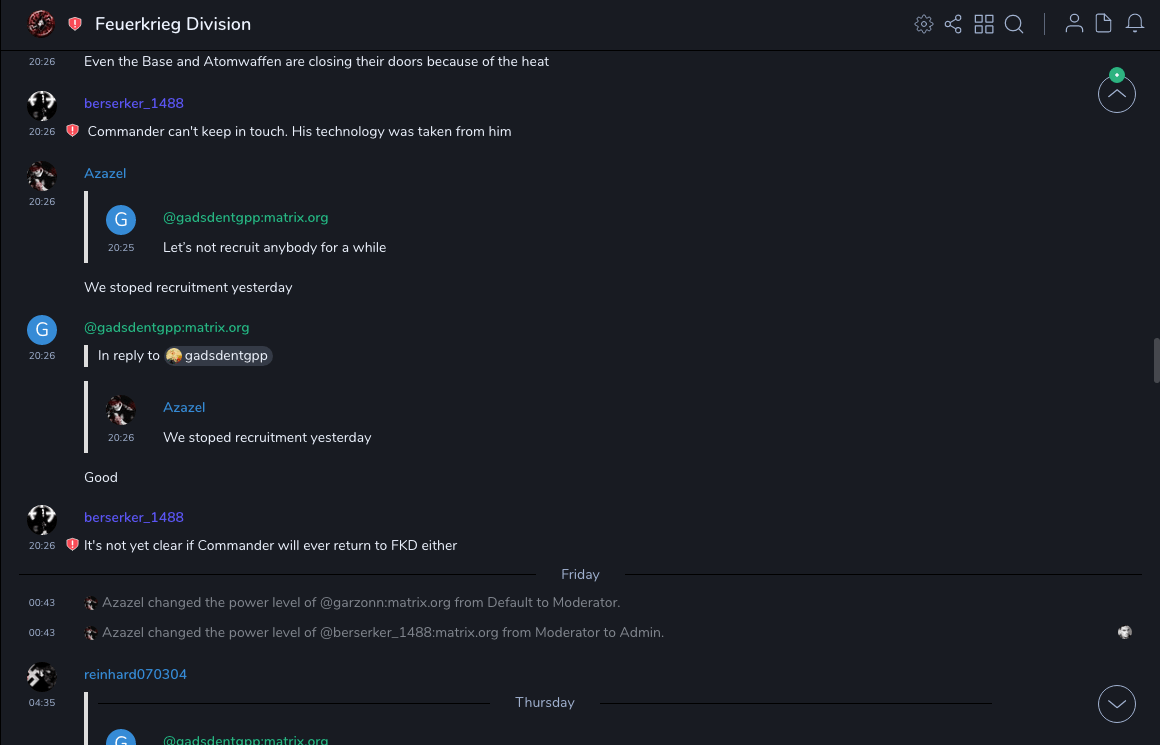This screenshot has width=1160, height=745.
Task: Click red shield warning on 'Commander can't keep' message
Action: [x=72, y=131]
